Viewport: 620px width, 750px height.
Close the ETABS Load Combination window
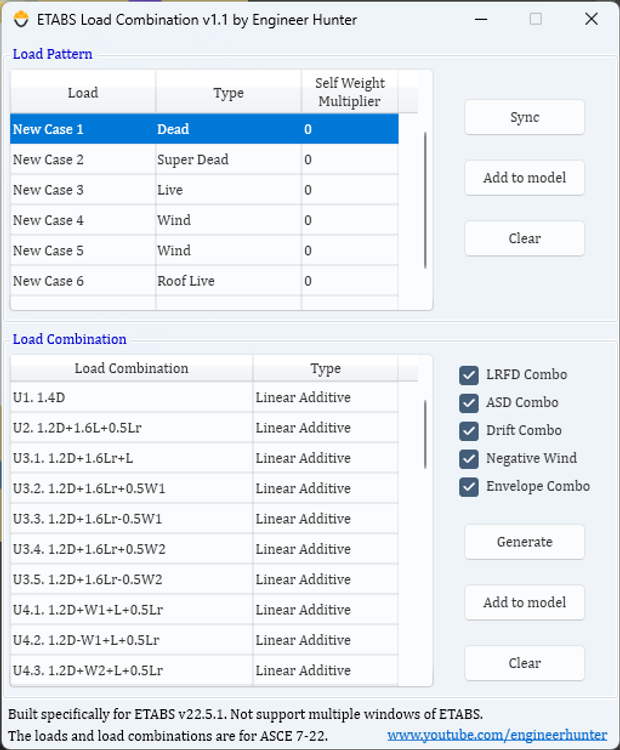pos(591,19)
